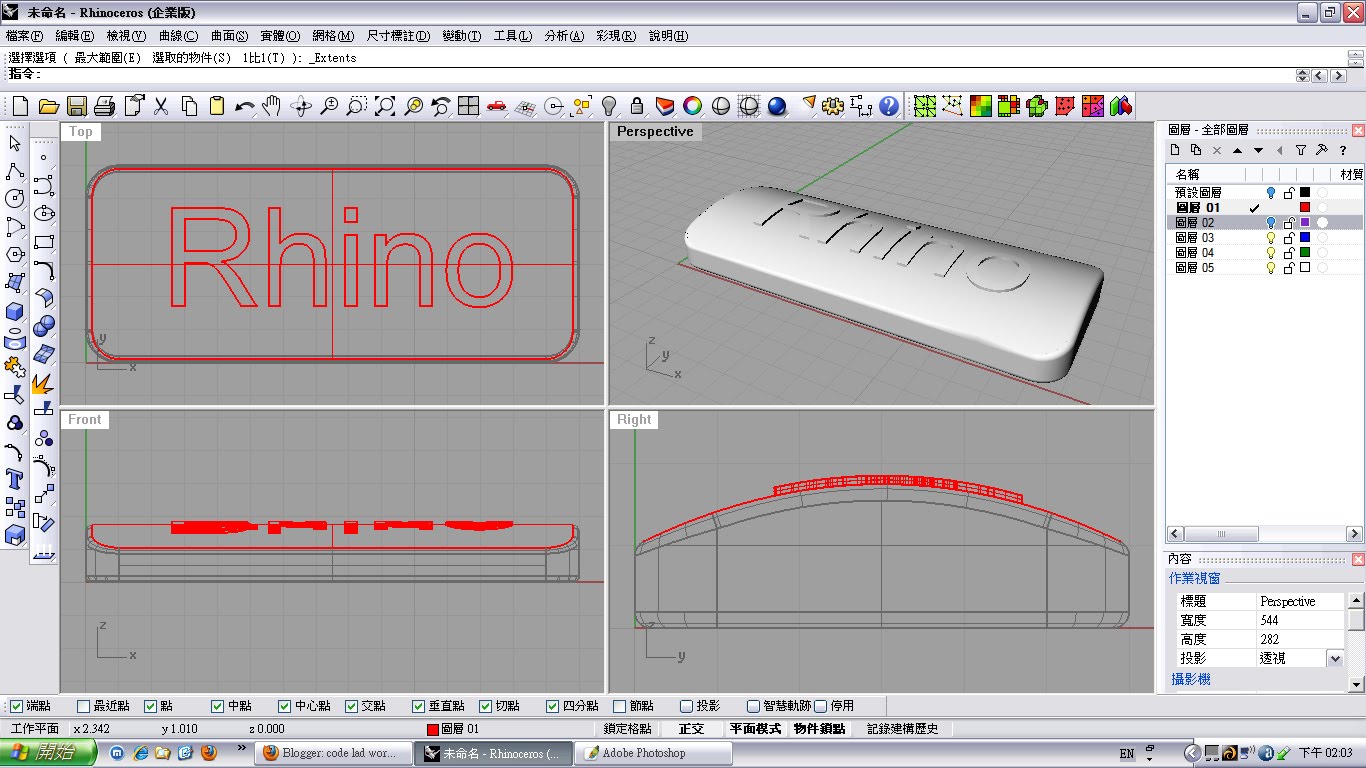Image resolution: width=1366 pixels, height=768 pixels.
Task: Toggle the 中點 (Mid) osnap checkbox
Action: pos(218,706)
